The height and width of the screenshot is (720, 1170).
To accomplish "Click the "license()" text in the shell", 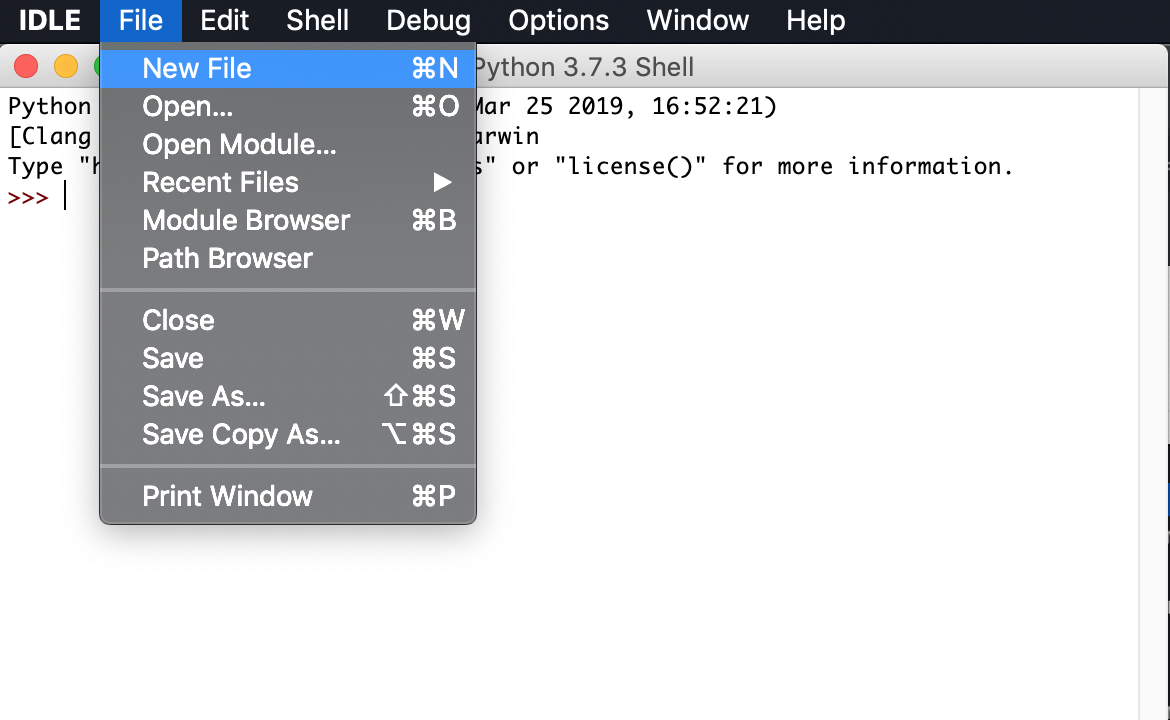I will point(630,166).
